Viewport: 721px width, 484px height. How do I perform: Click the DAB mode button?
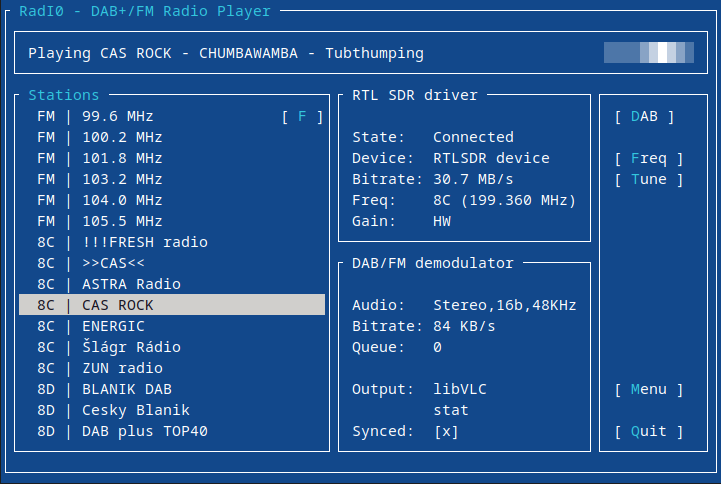pos(644,117)
